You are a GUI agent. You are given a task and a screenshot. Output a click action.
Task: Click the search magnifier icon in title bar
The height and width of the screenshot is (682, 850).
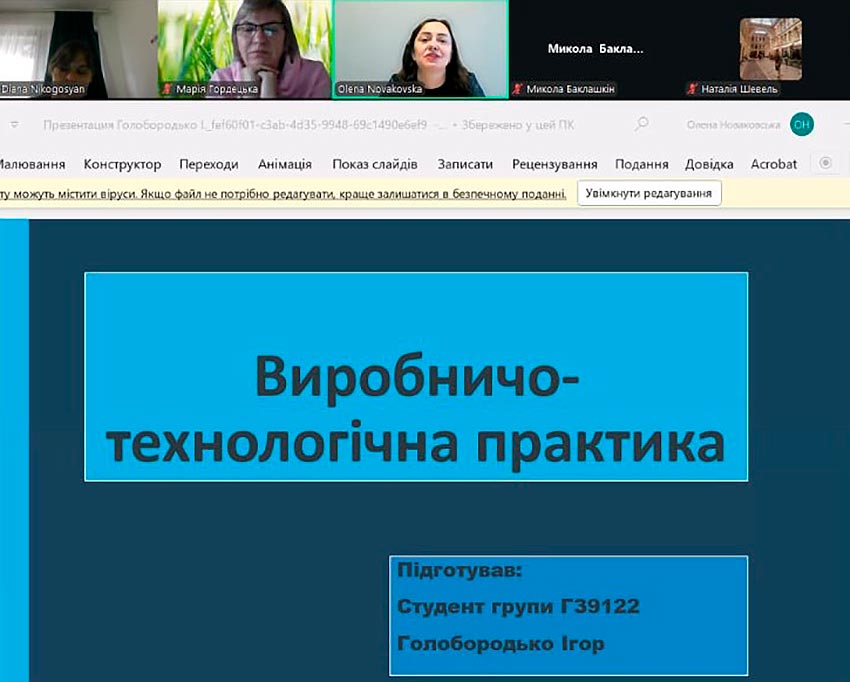point(641,124)
